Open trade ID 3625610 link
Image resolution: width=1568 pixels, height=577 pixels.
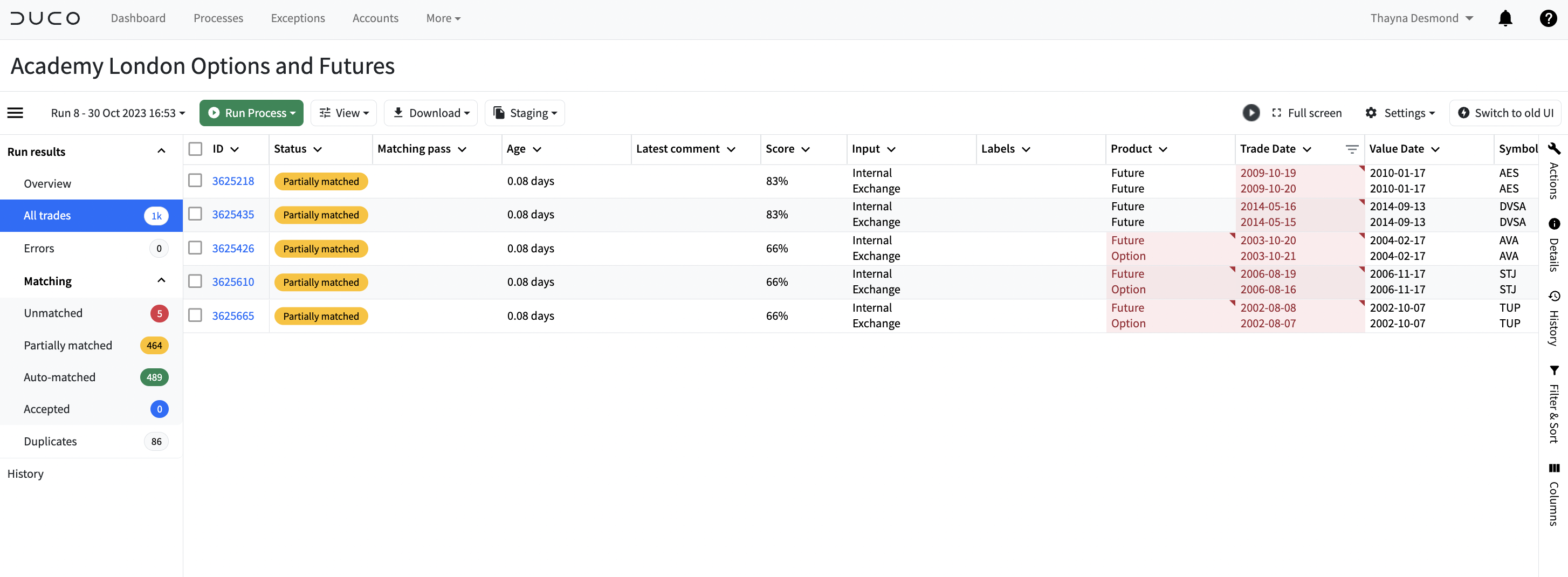[233, 282]
